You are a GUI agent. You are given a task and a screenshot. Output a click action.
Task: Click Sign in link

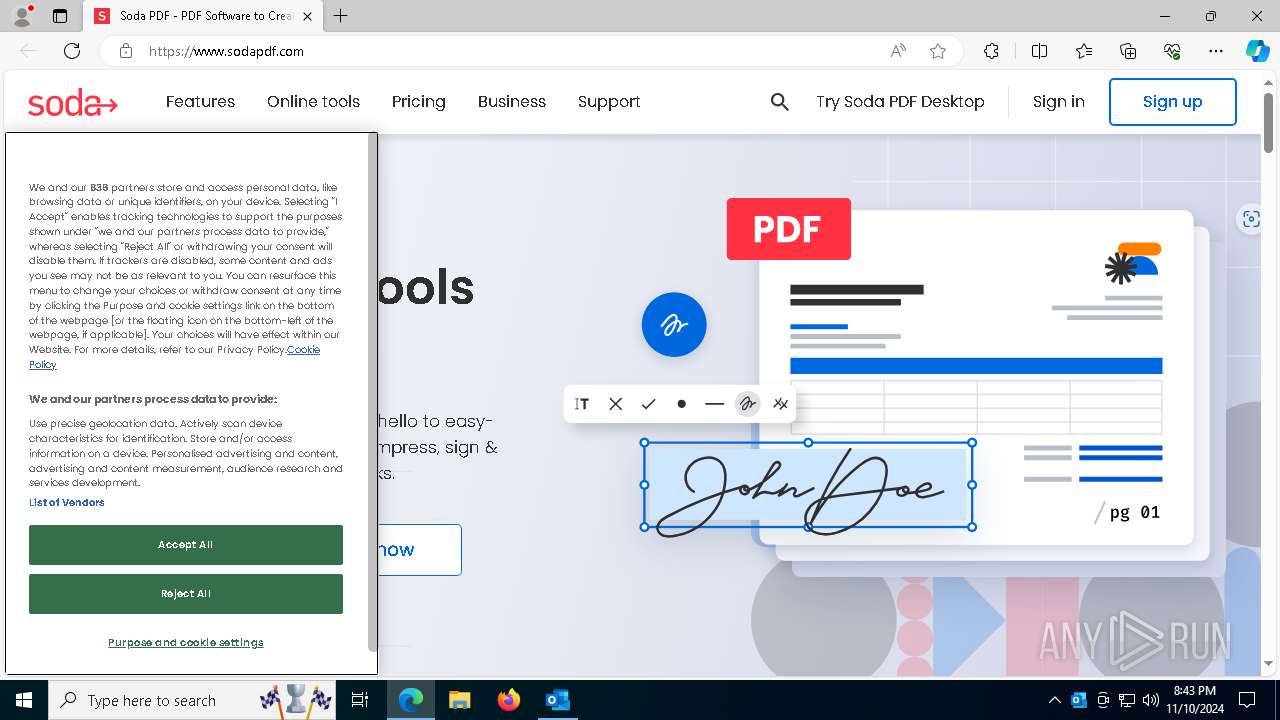[1058, 102]
